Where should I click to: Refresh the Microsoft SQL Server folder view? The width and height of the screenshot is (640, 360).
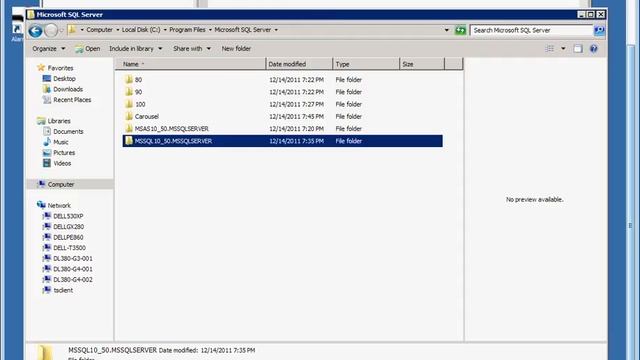(460, 30)
